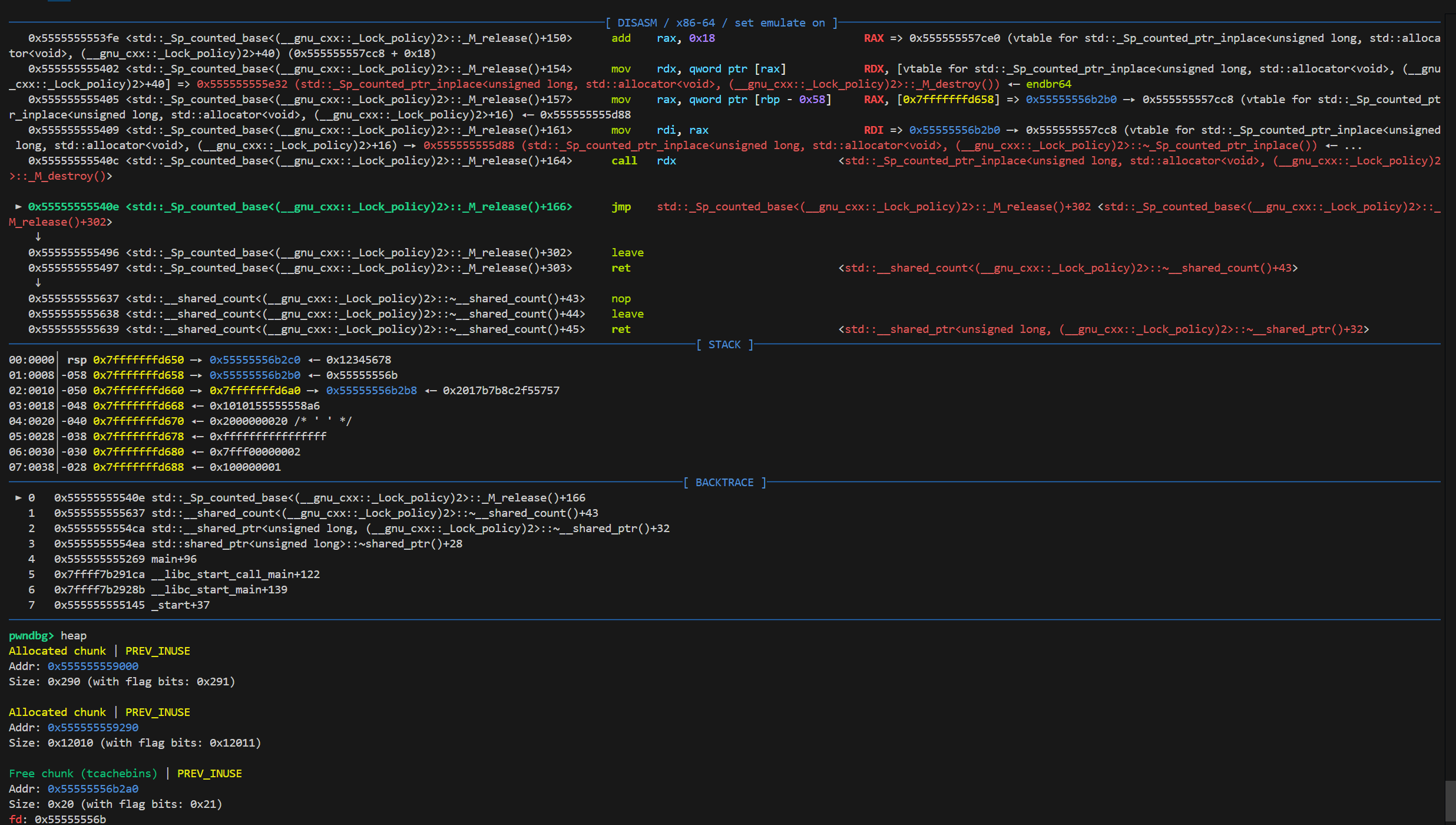This screenshot has height=825, width=1456.
Task: Click free chunk address 0x55555556b2a0
Action: (x=93, y=789)
